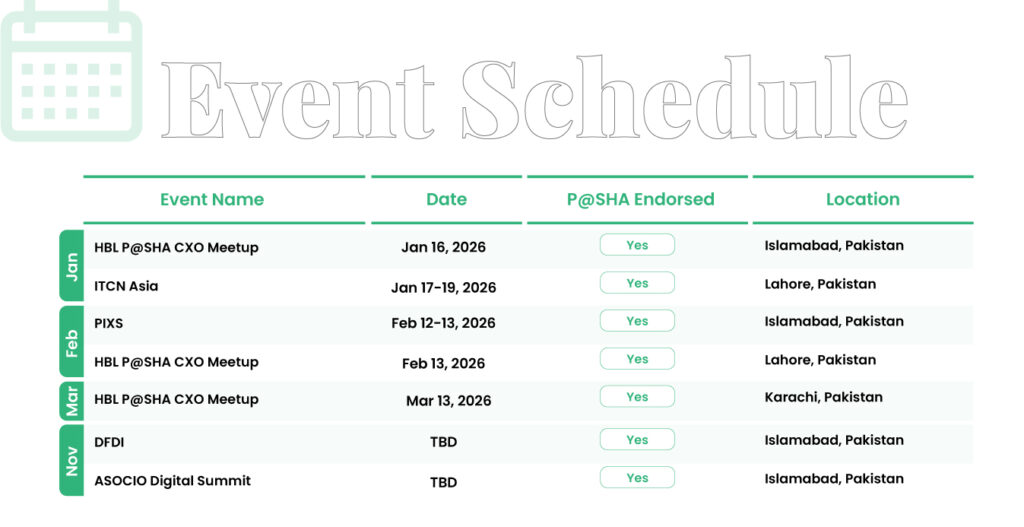
Task: Open the PIXS event name
Action: click(109, 323)
